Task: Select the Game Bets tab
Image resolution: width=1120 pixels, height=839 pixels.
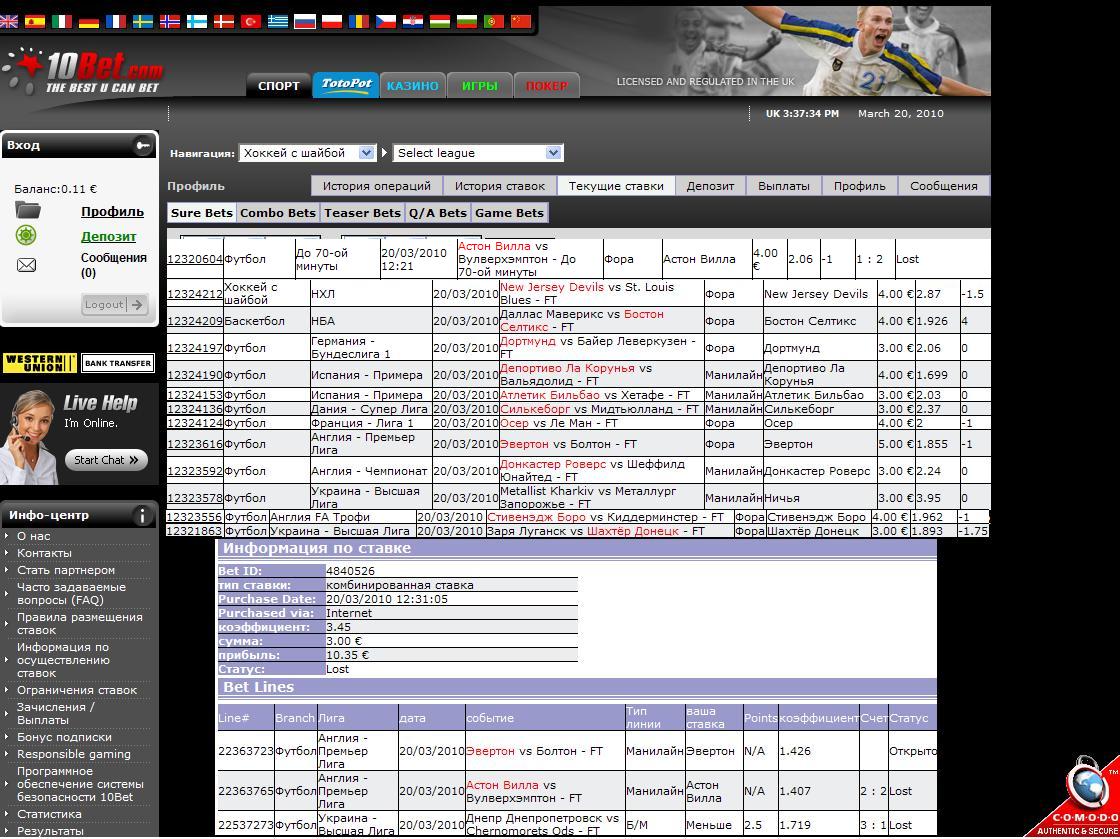Action: point(509,213)
